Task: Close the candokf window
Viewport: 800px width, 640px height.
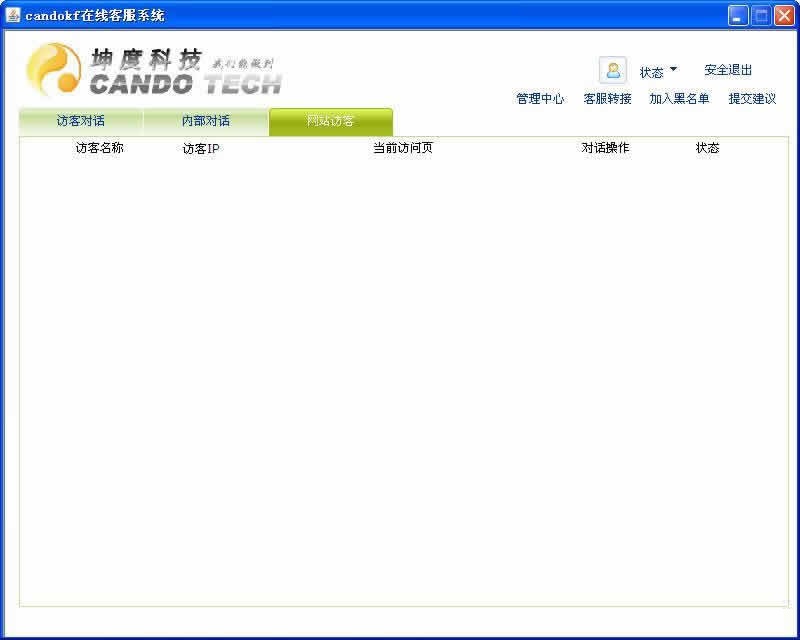Action: (784, 15)
